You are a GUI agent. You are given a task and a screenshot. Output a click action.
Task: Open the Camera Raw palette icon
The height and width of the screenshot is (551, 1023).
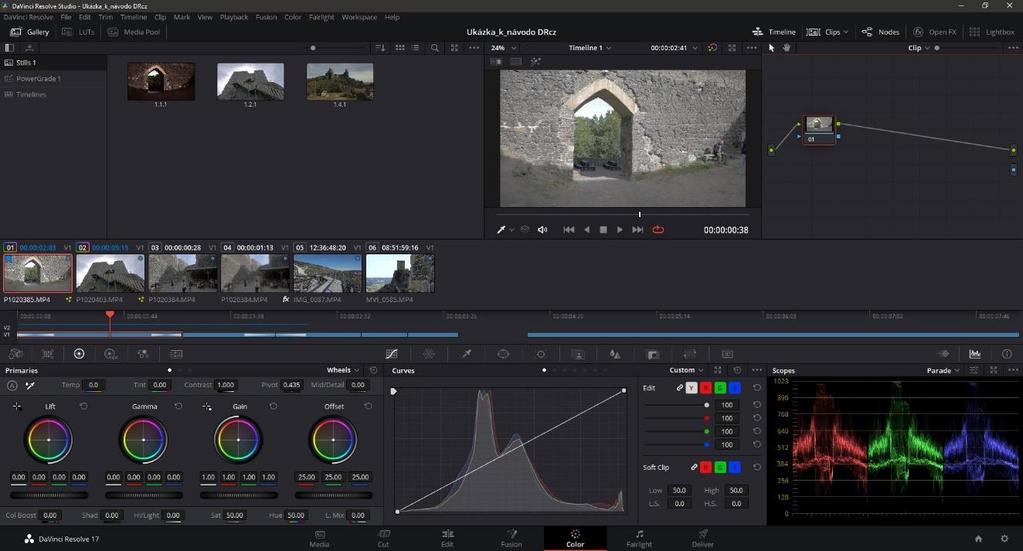tap(16, 354)
